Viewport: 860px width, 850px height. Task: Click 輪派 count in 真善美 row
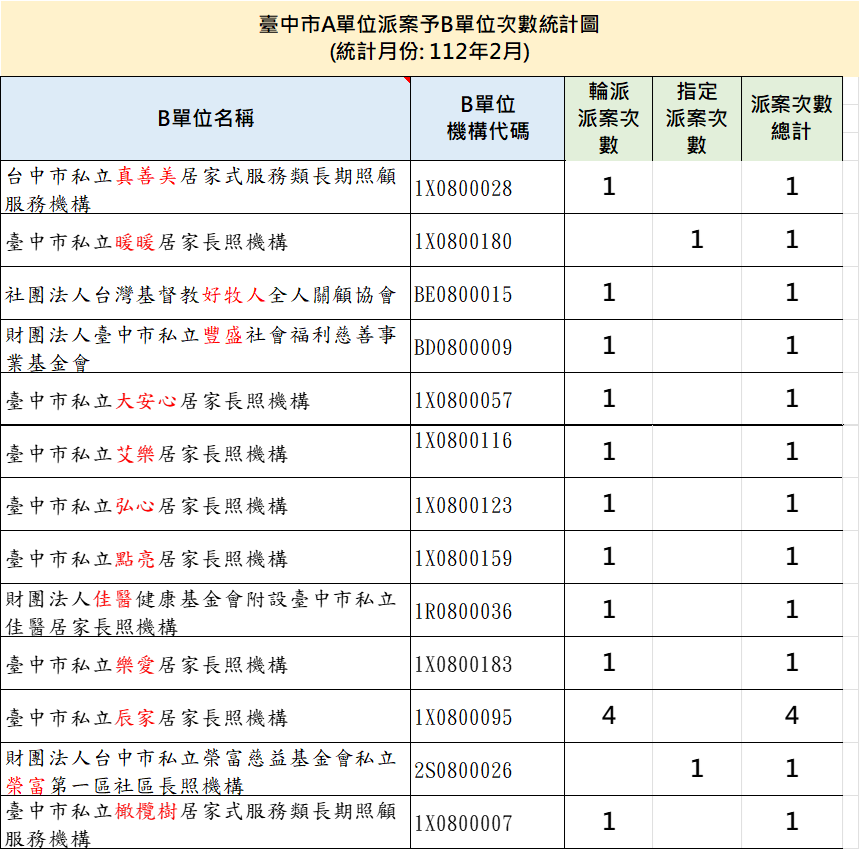click(609, 188)
